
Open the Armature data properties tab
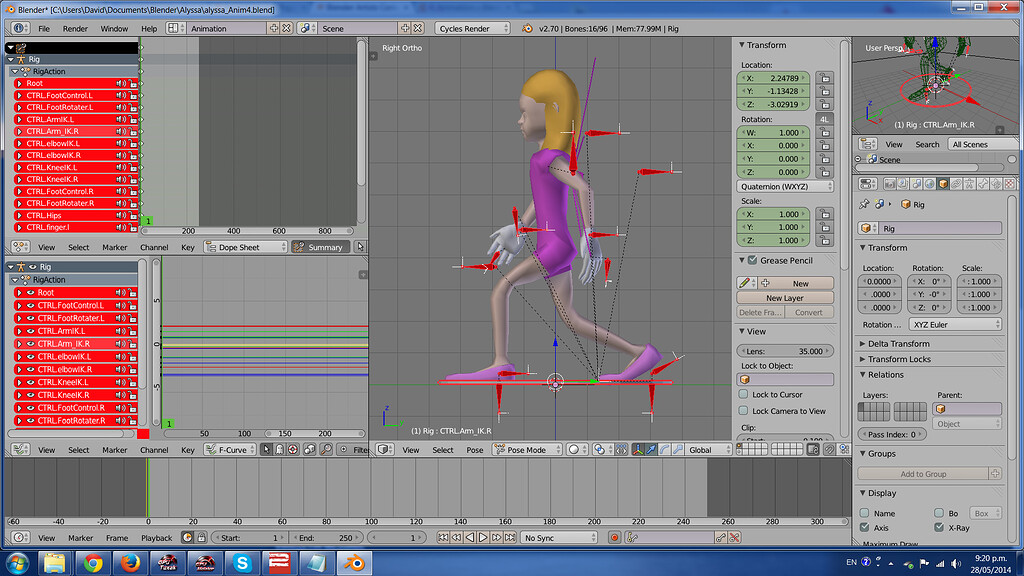(969, 184)
